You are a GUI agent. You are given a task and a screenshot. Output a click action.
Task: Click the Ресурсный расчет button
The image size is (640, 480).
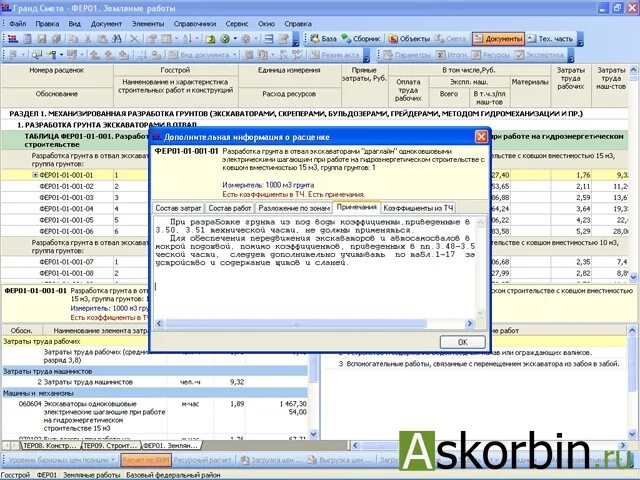(x=202, y=460)
